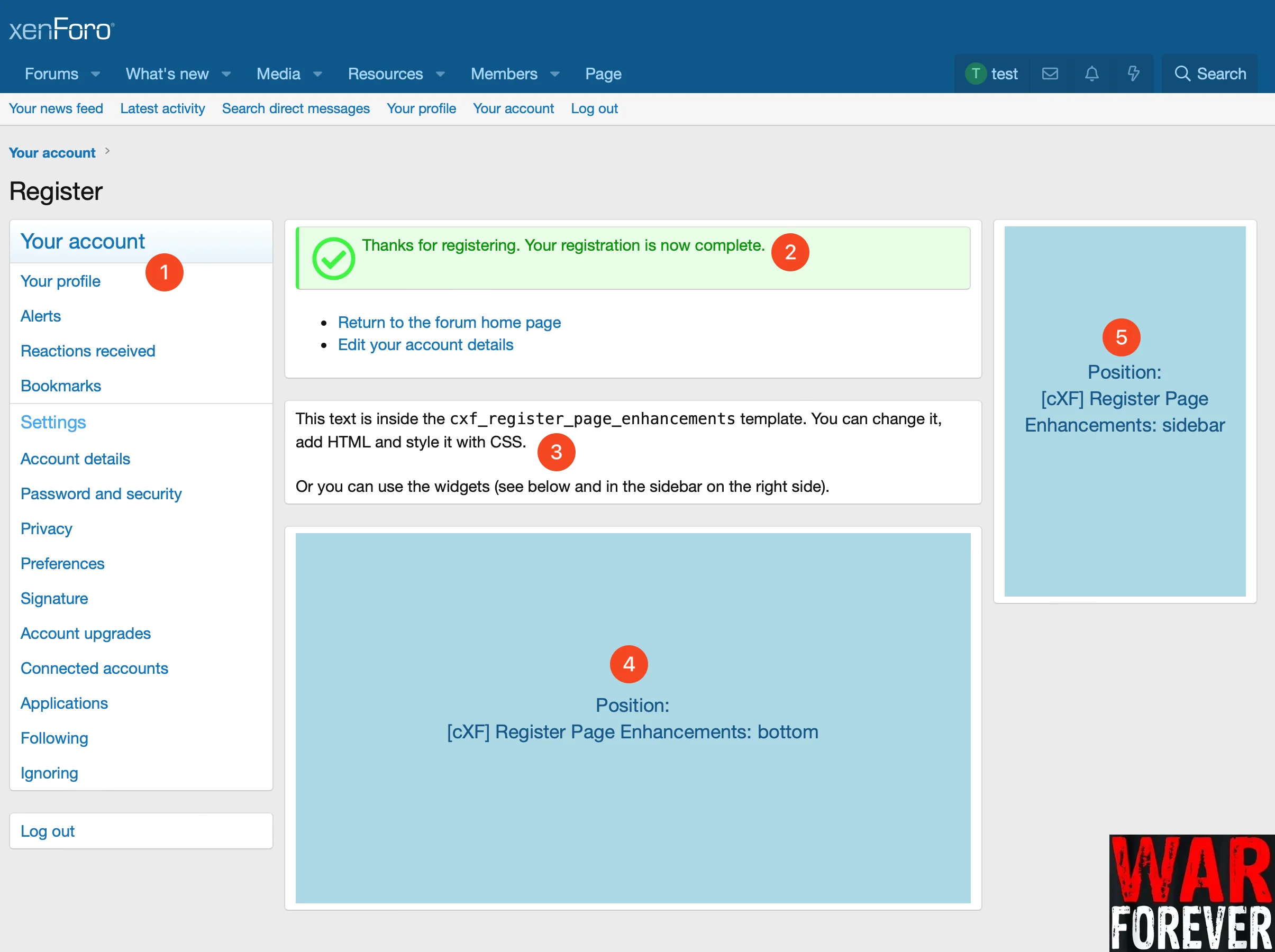Click the Latest activity link
1275x952 pixels.
(163, 108)
